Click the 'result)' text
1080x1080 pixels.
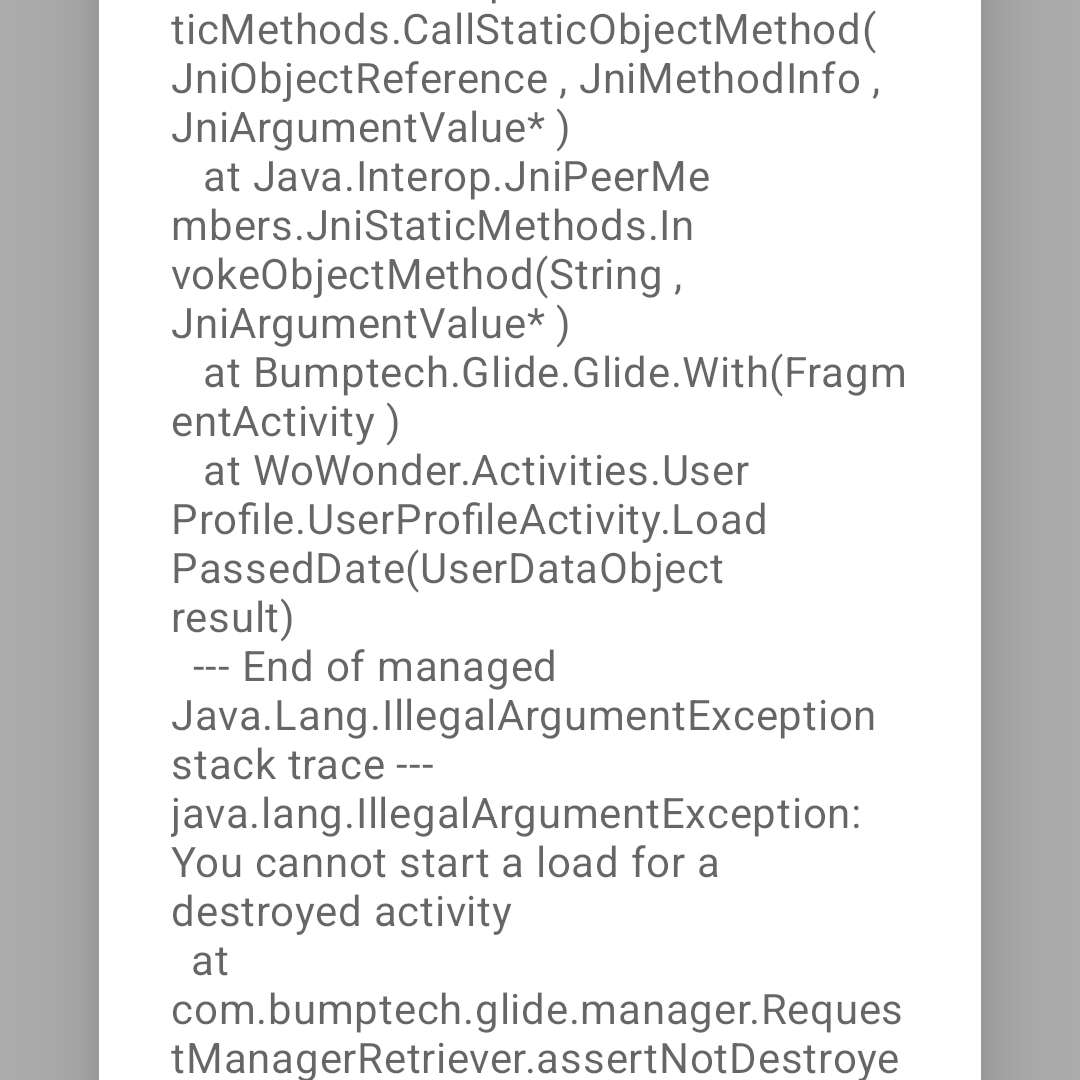[x=232, y=618]
